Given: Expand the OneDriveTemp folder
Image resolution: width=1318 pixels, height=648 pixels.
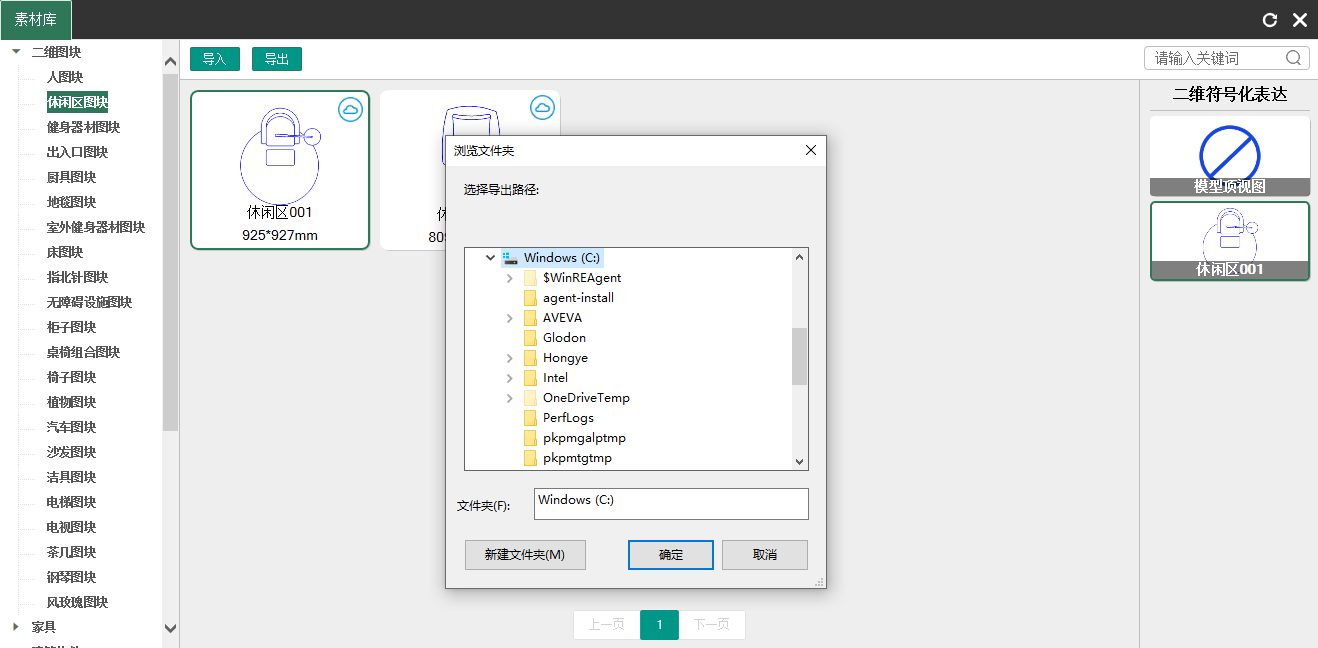Looking at the screenshot, I should pos(510,398).
